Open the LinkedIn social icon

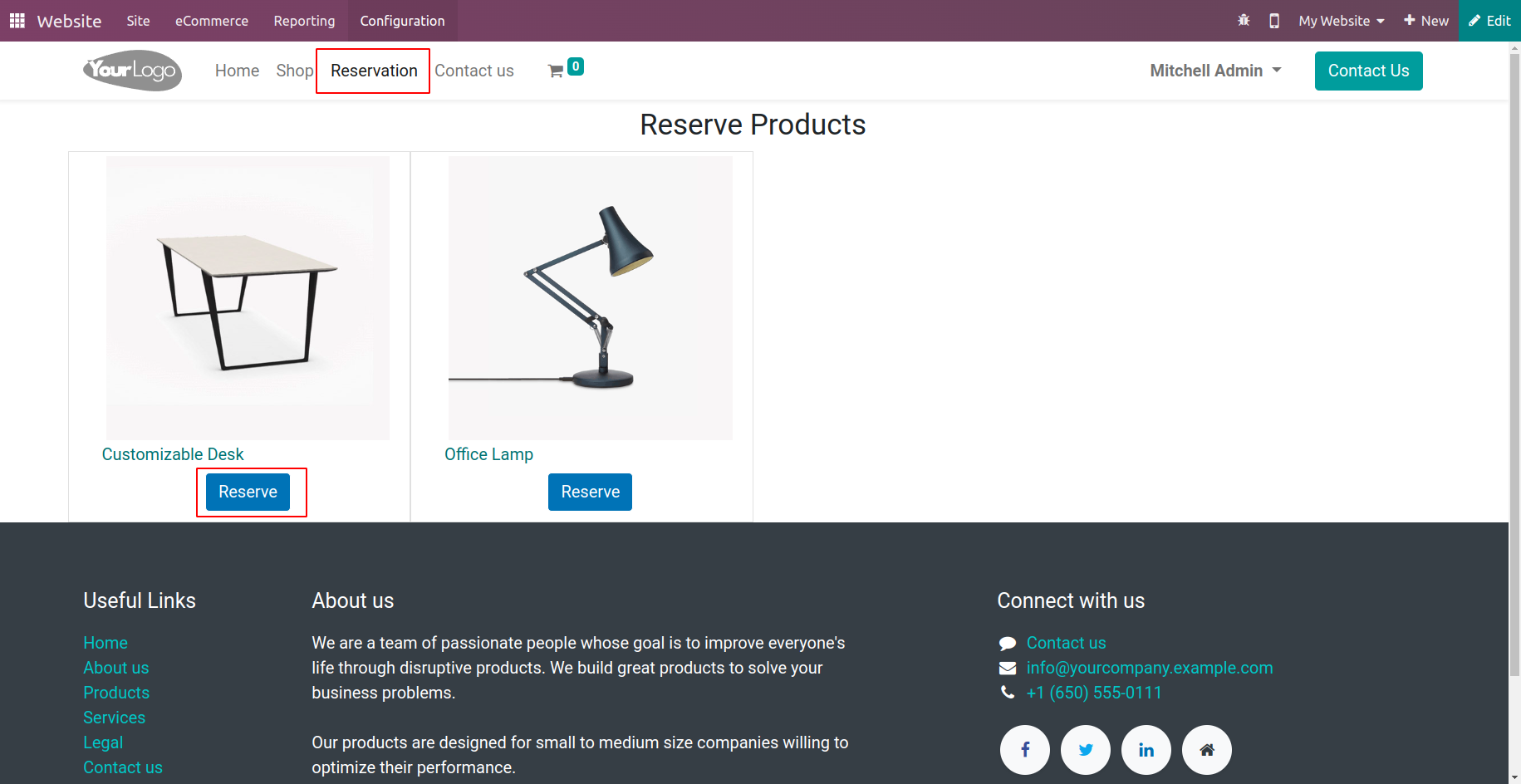(1146, 750)
